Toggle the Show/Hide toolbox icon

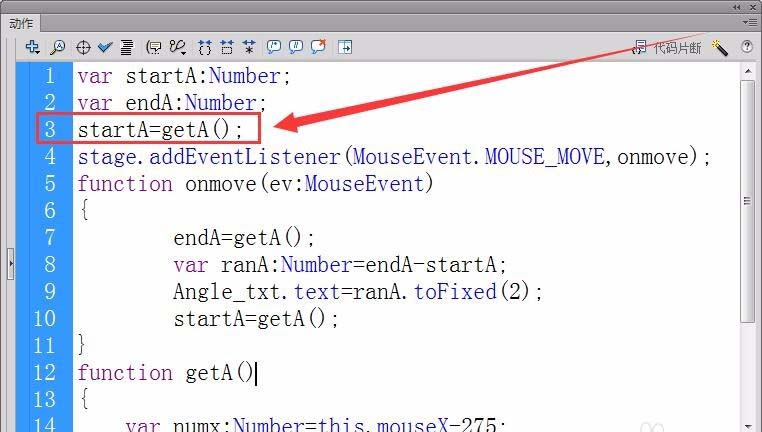(345, 47)
